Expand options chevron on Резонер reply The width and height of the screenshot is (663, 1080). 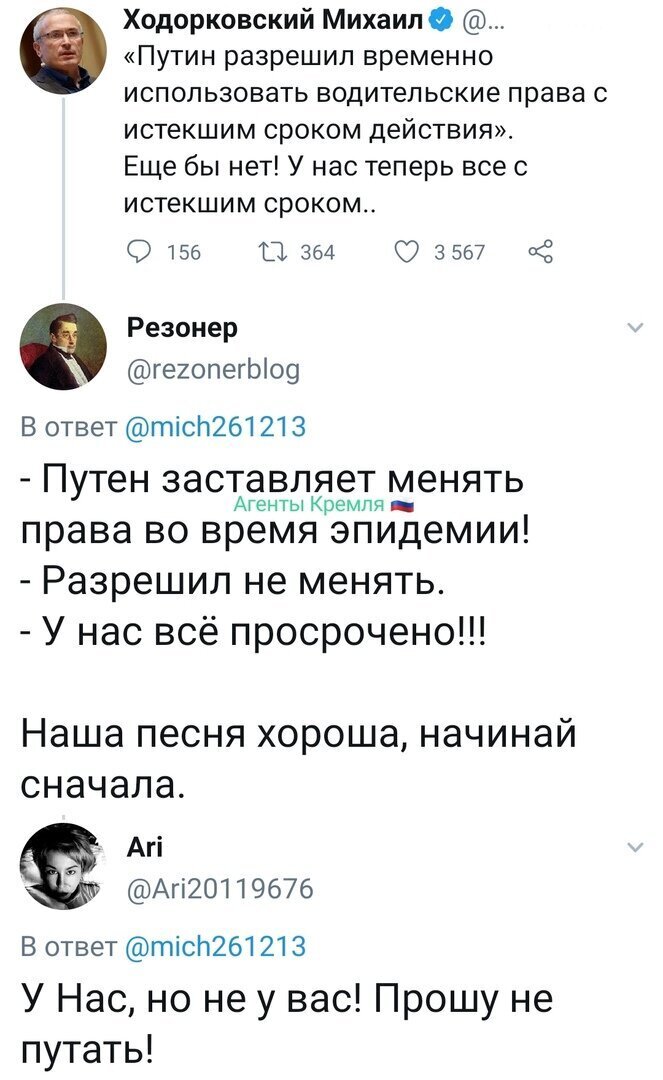pyautogui.click(x=635, y=329)
